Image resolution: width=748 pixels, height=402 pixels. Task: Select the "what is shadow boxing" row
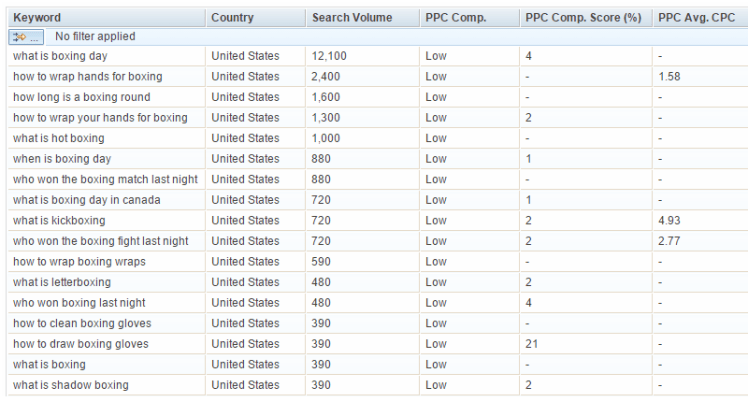click(70, 385)
